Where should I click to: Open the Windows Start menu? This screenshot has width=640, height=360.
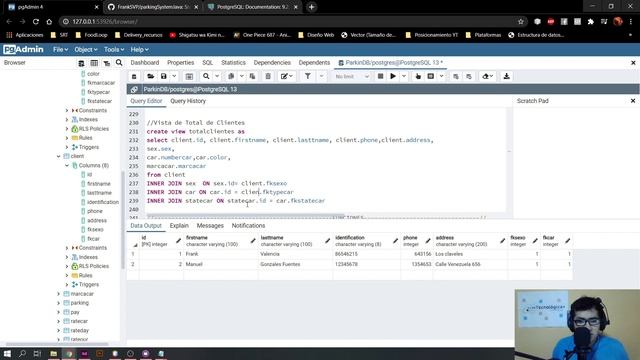coord(7,353)
